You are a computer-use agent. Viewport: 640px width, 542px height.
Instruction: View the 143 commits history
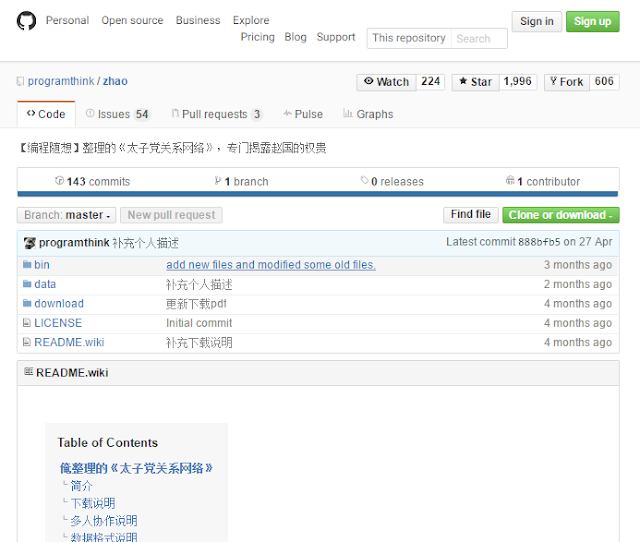[x=93, y=181]
